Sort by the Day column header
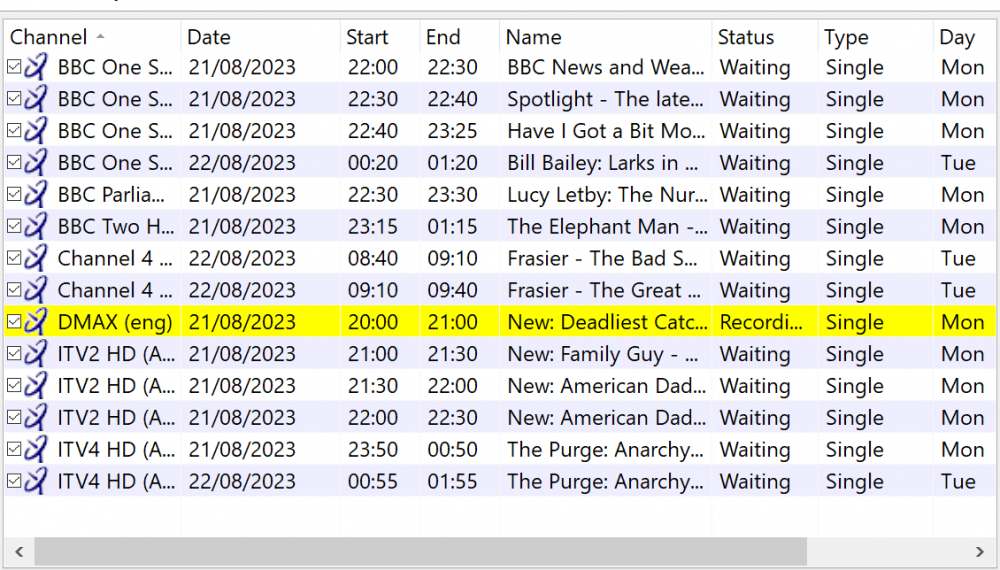 coord(966,37)
